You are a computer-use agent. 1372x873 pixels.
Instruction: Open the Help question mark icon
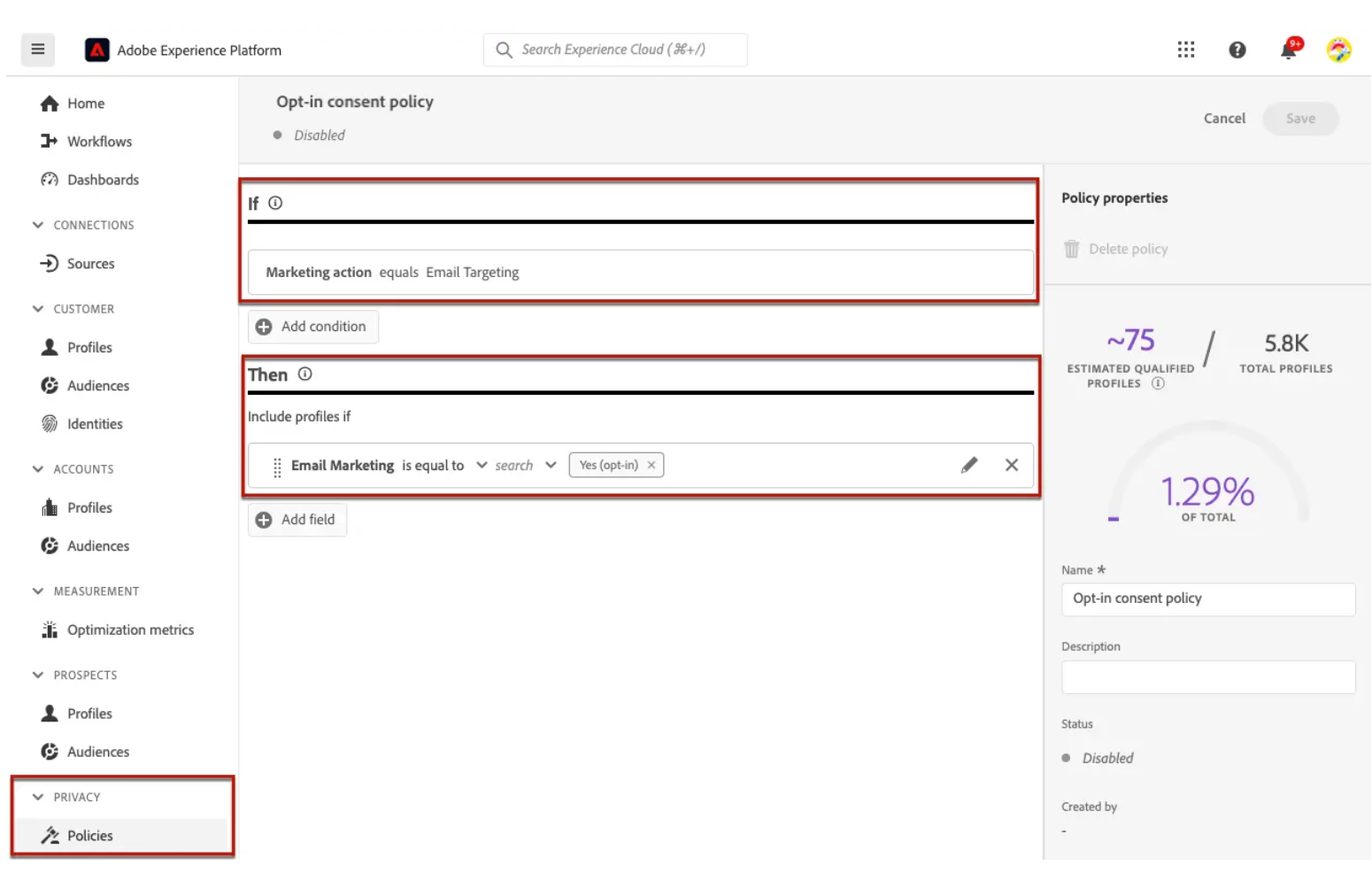tap(1237, 50)
